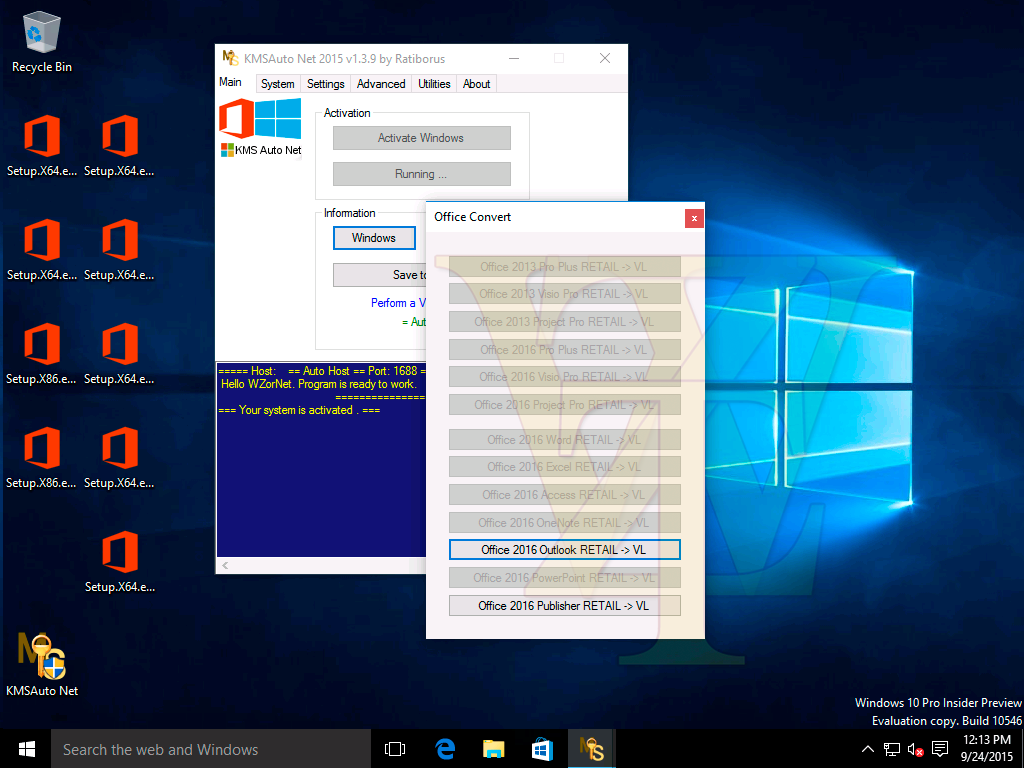Click Office 2016 OneNote RETAIL -> VL
1024x768 pixels.
564,522
